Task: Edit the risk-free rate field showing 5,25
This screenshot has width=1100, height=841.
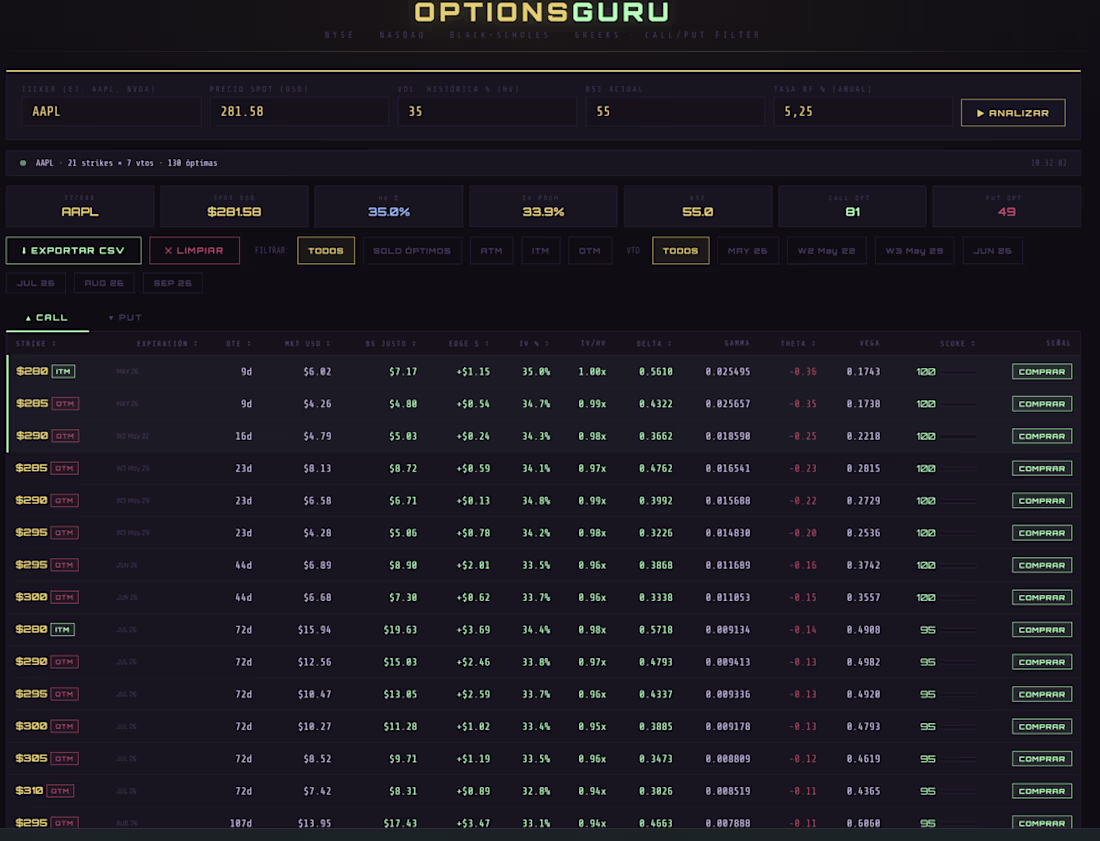Action: click(x=863, y=112)
